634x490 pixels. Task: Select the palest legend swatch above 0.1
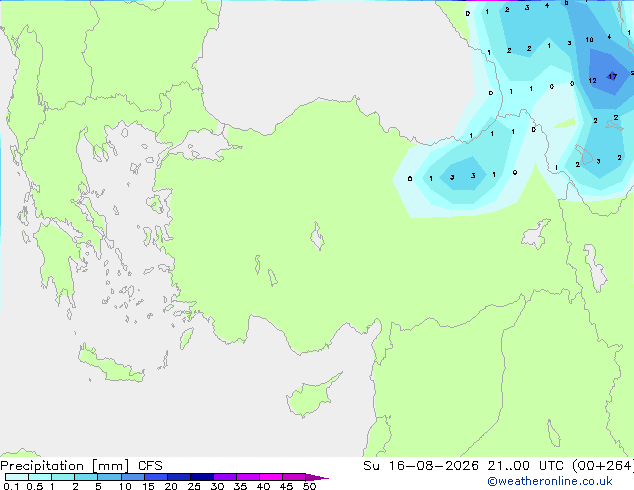17,477
